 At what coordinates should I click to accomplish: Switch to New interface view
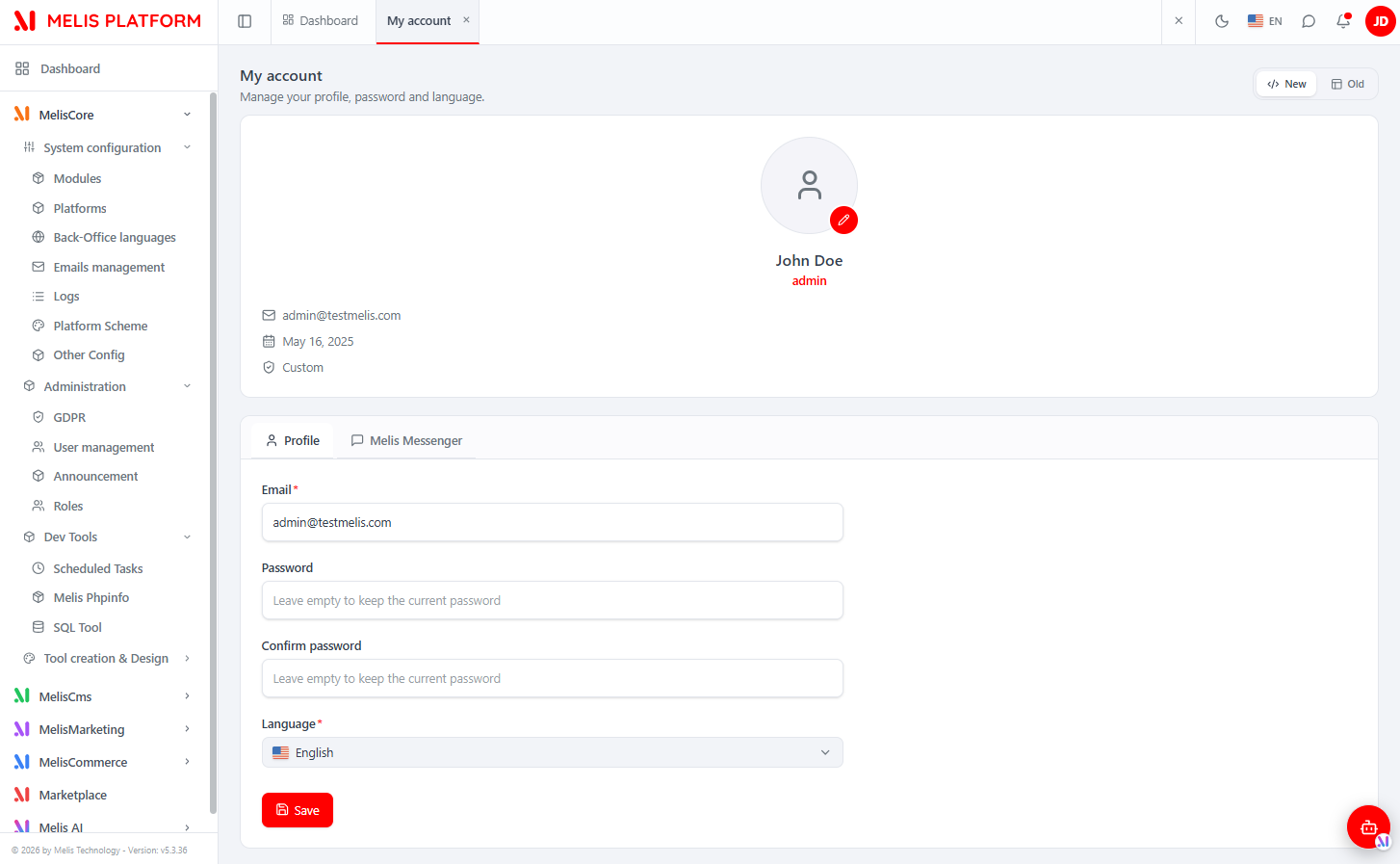click(1286, 85)
